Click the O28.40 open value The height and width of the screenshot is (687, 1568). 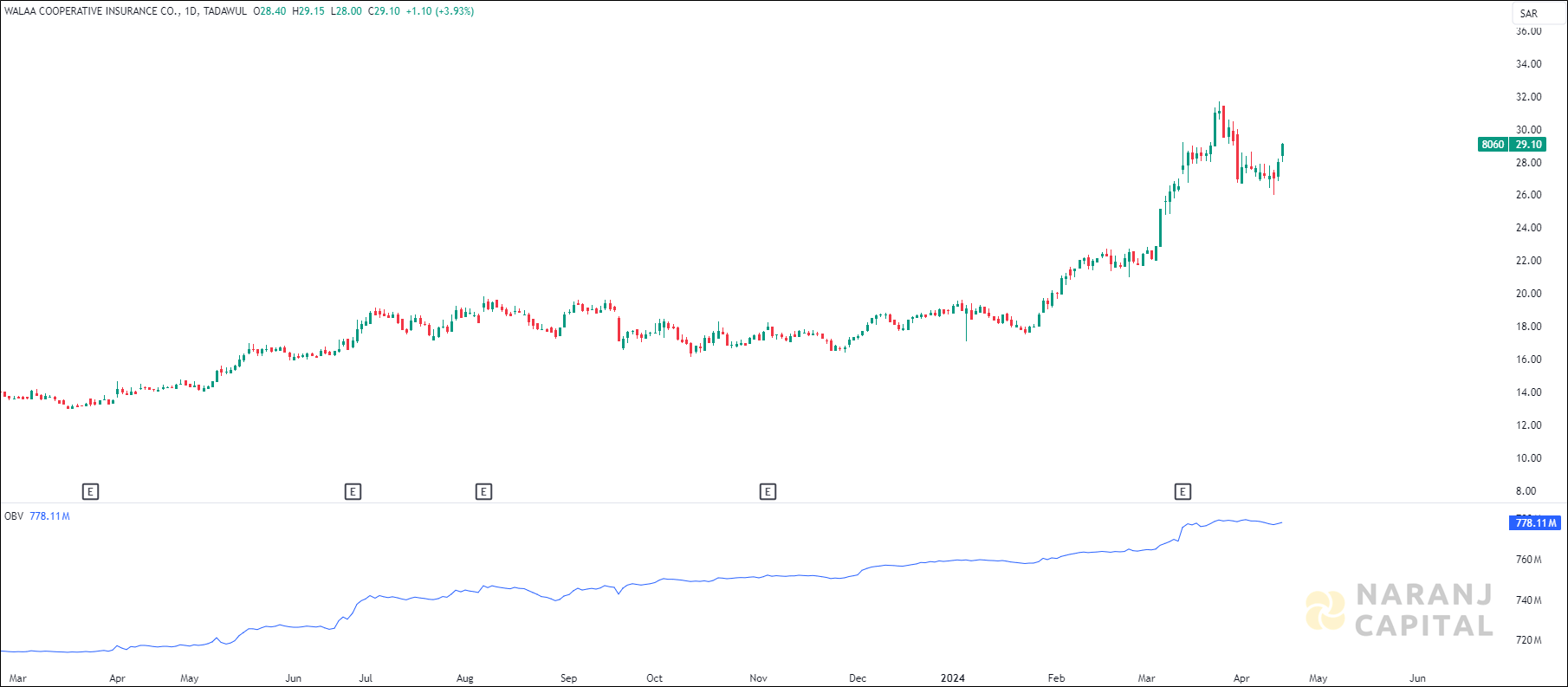269,11
